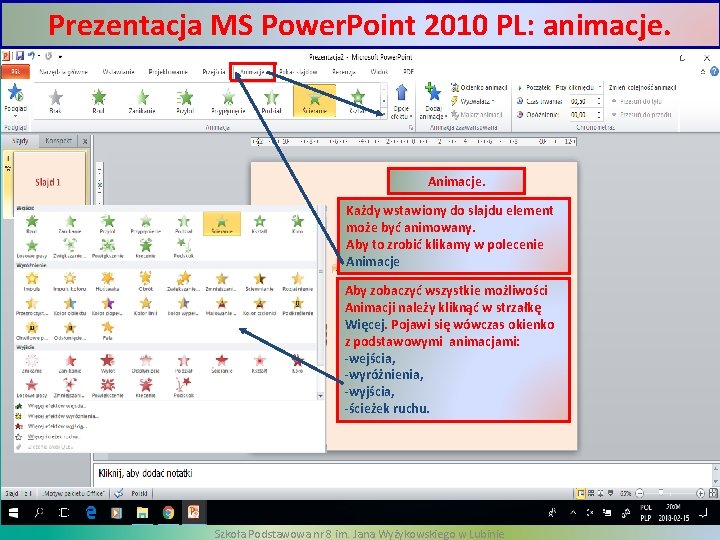The image size is (720, 540).
Task: Choose Podskok entrance effect
Action: tap(184, 249)
